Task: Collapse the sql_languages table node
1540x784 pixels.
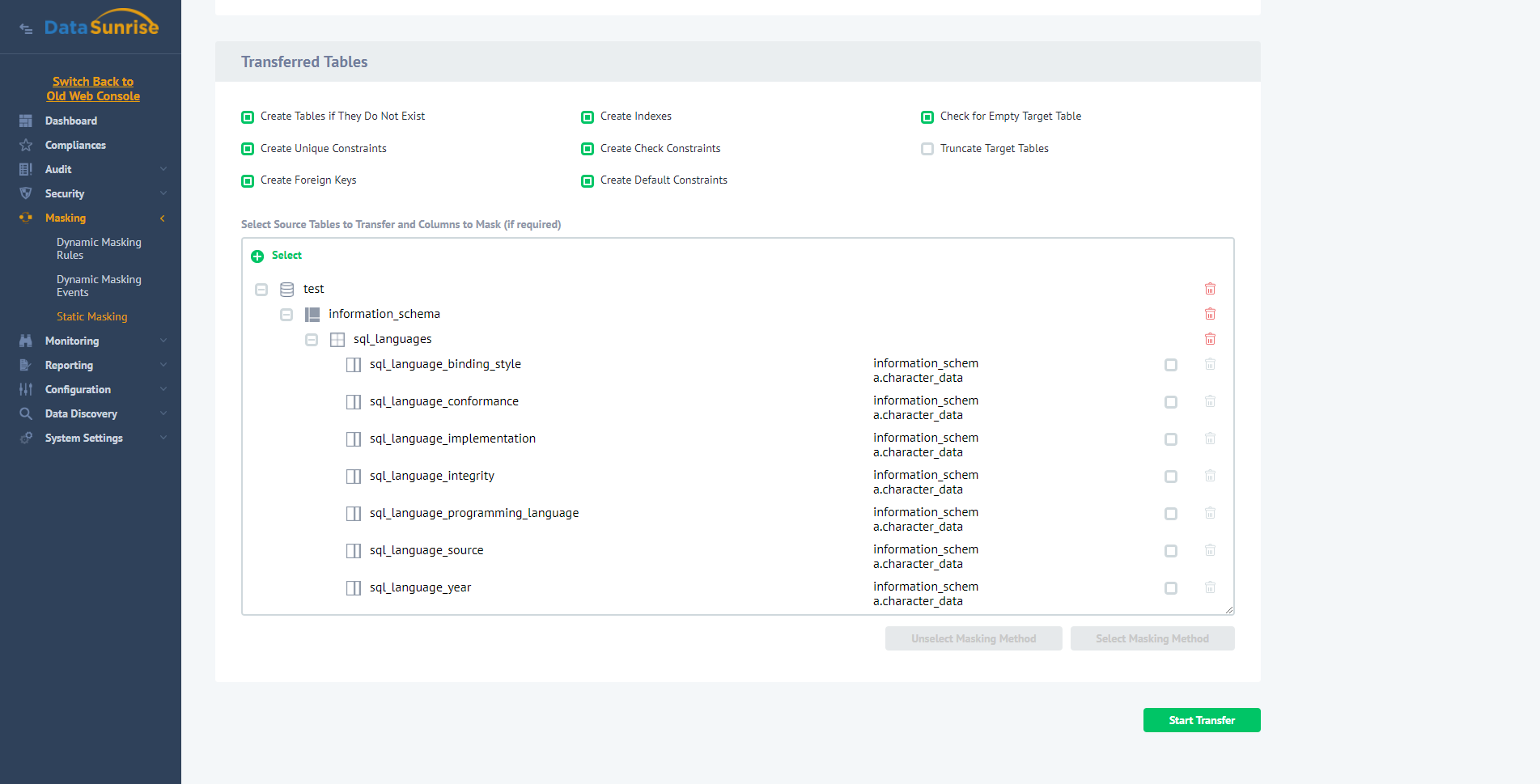Action: (x=312, y=340)
